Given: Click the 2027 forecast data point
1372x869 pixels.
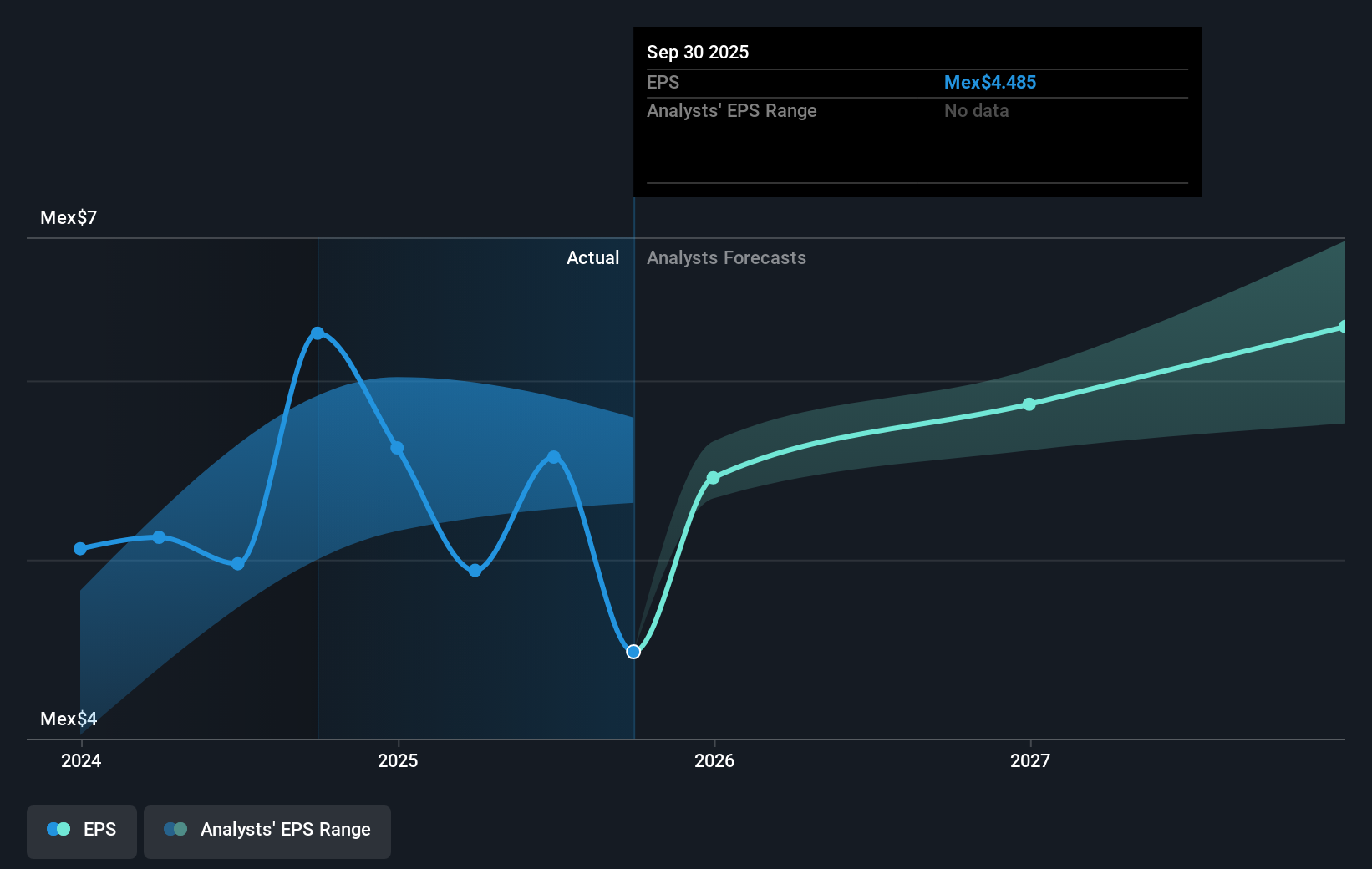Looking at the screenshot, I should 1029,404.
